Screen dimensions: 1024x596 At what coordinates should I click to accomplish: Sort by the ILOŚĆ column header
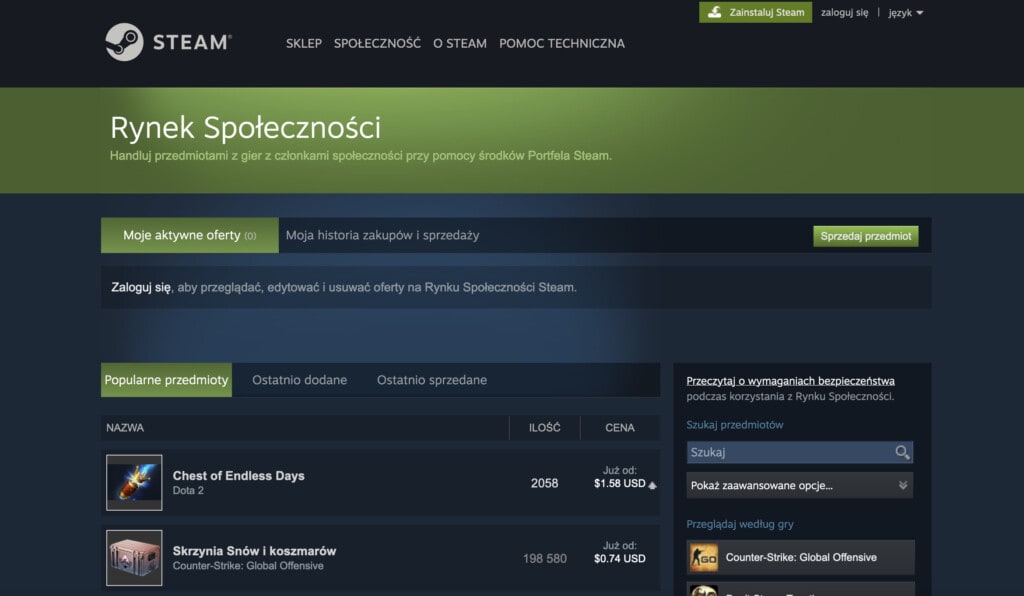tap(545, 428)
